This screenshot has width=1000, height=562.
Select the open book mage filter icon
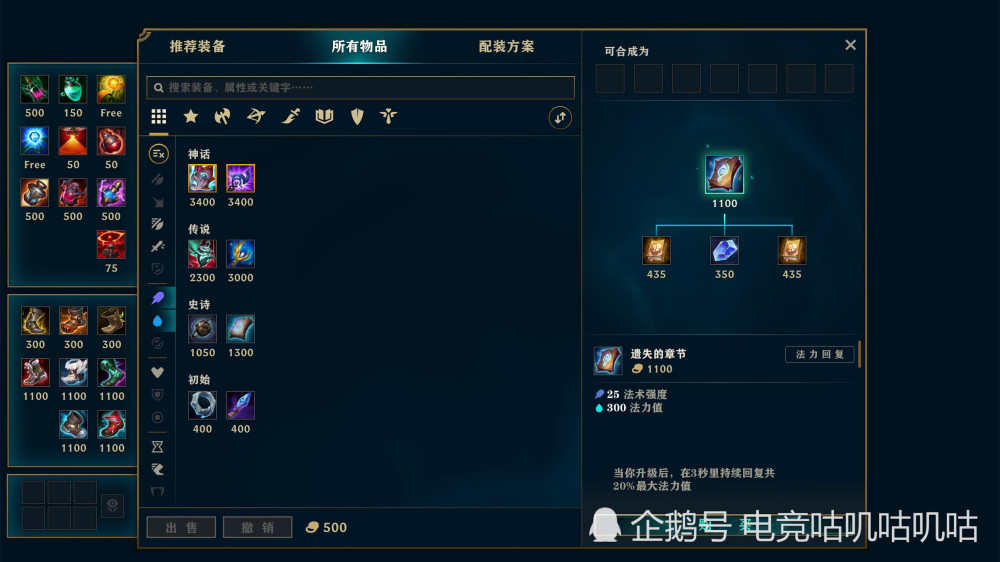[324, 116]
